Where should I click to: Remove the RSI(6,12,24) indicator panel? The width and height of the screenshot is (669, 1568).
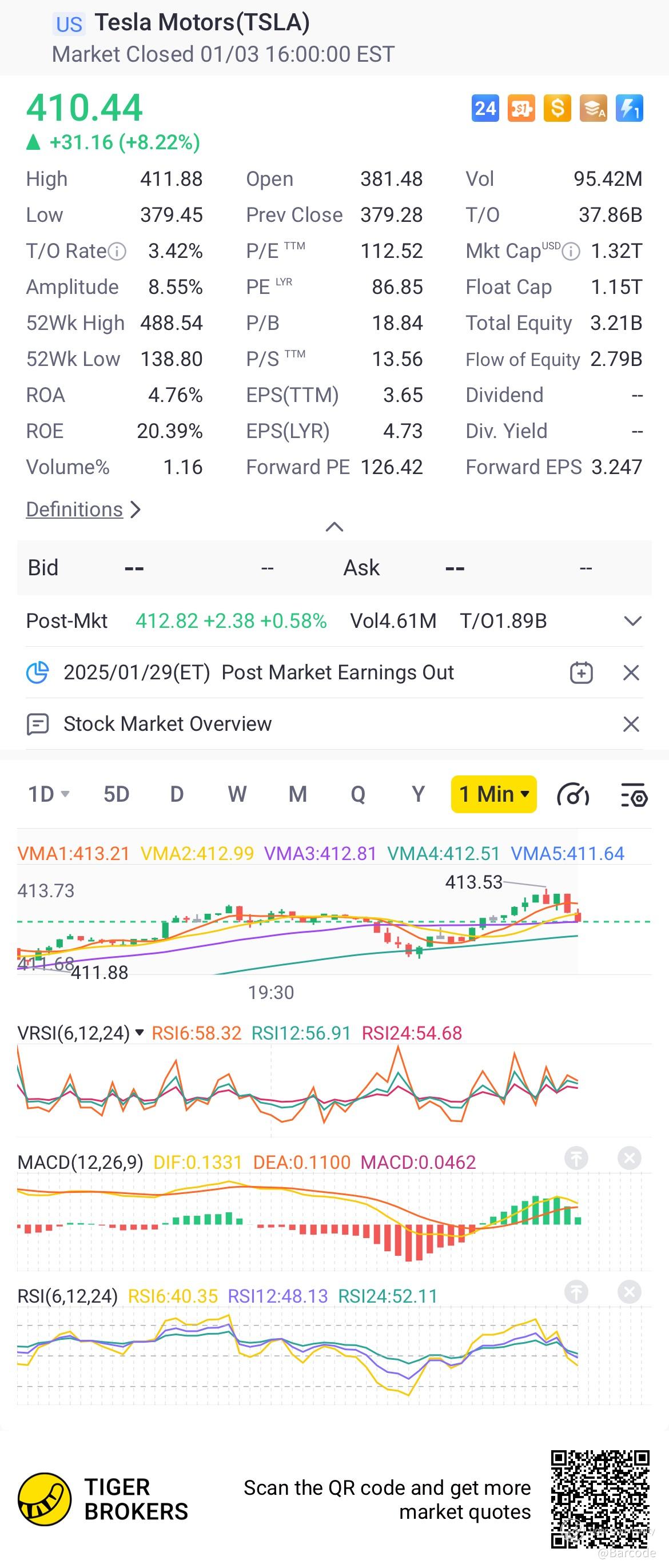point(630,1291)
